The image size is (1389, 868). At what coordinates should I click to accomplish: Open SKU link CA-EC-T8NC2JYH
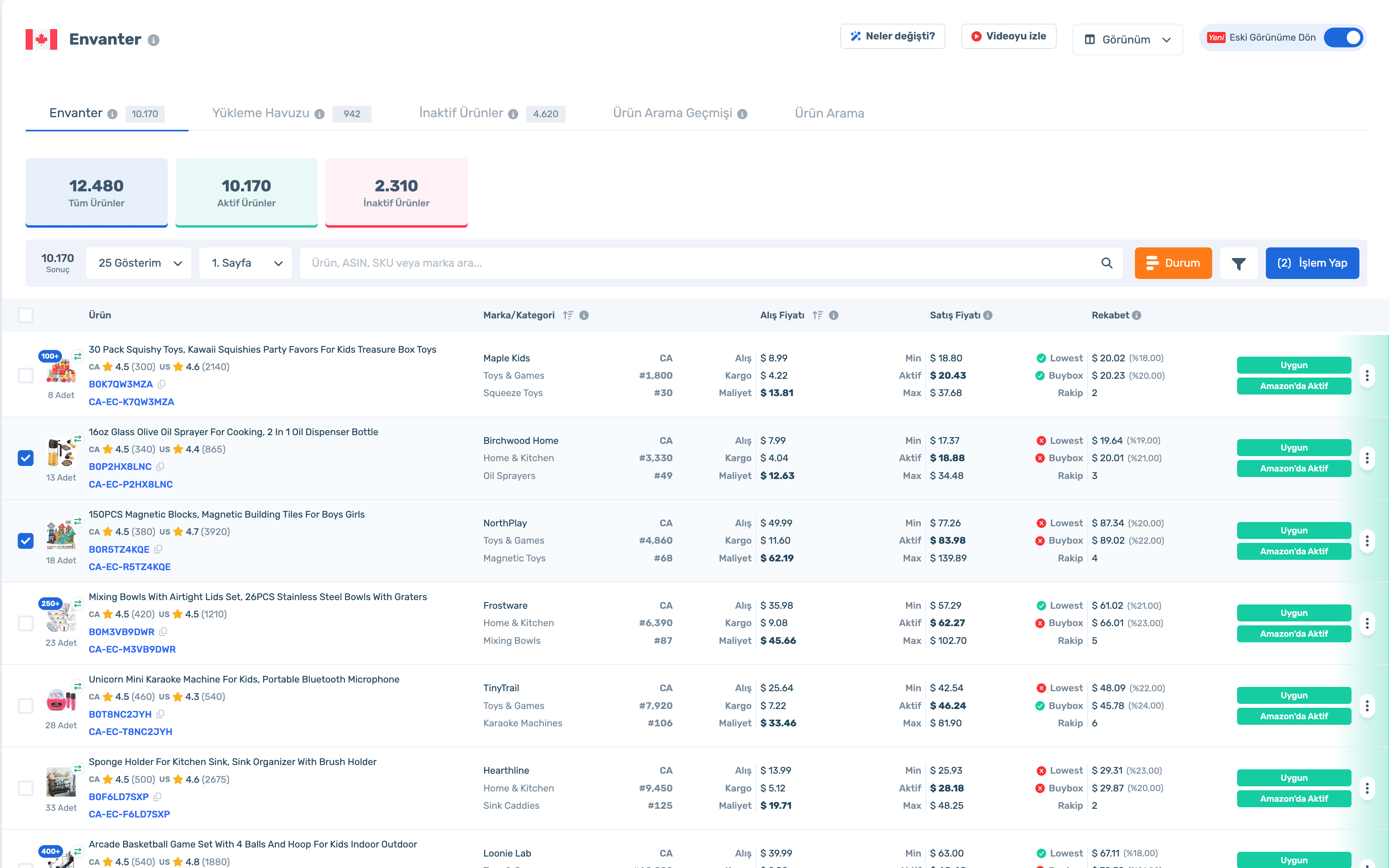(x=130, y=732)
